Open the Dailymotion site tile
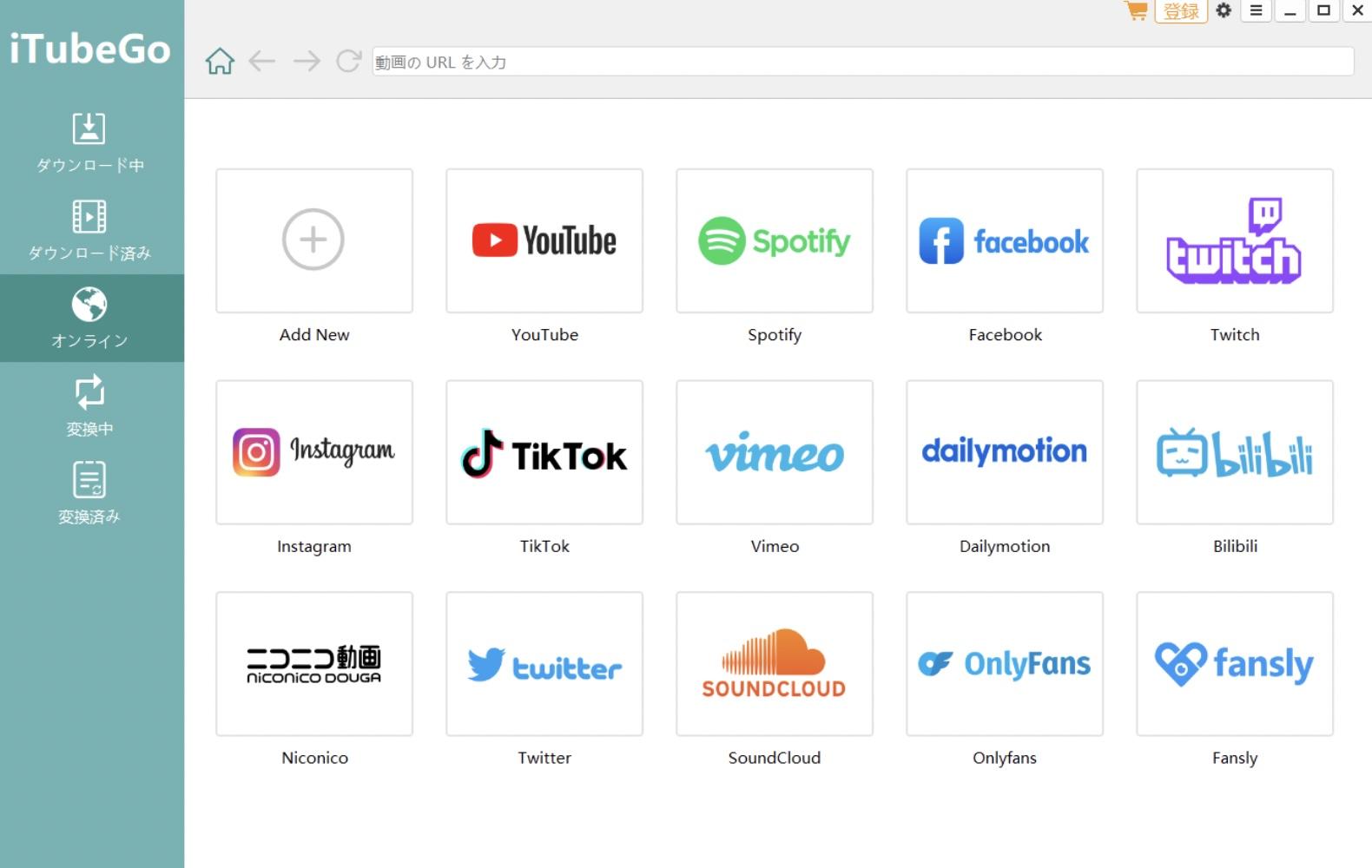The height and width of the screenshot is (868, 1372). (x=1005, y=452)
